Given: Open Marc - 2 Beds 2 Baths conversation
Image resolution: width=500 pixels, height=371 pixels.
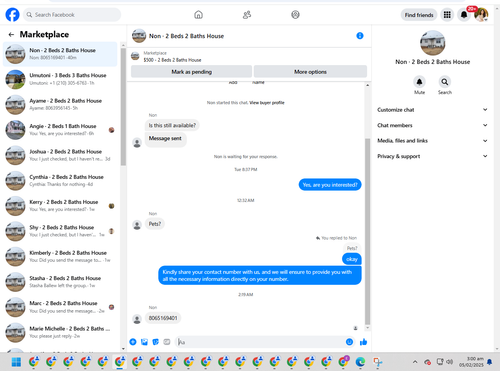Looking at the screenshot, I should coord(60,307).
